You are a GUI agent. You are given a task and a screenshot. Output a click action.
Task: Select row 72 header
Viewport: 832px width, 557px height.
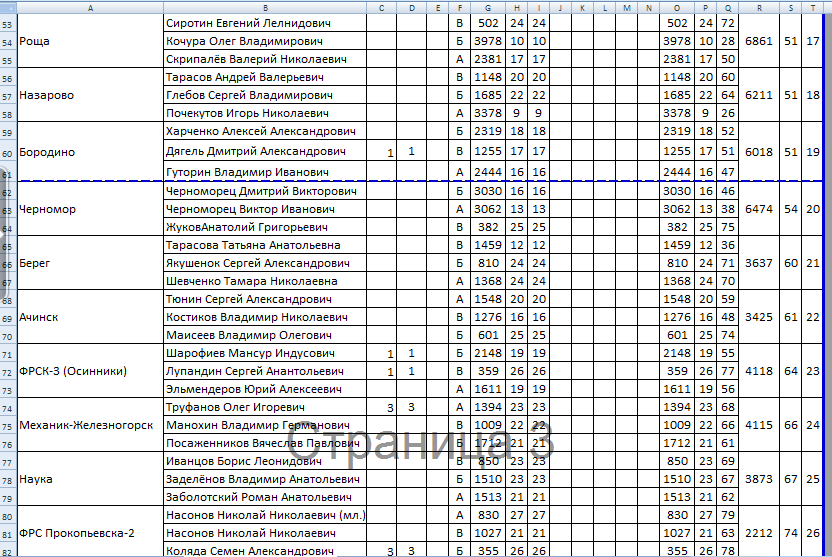(8, 372)
